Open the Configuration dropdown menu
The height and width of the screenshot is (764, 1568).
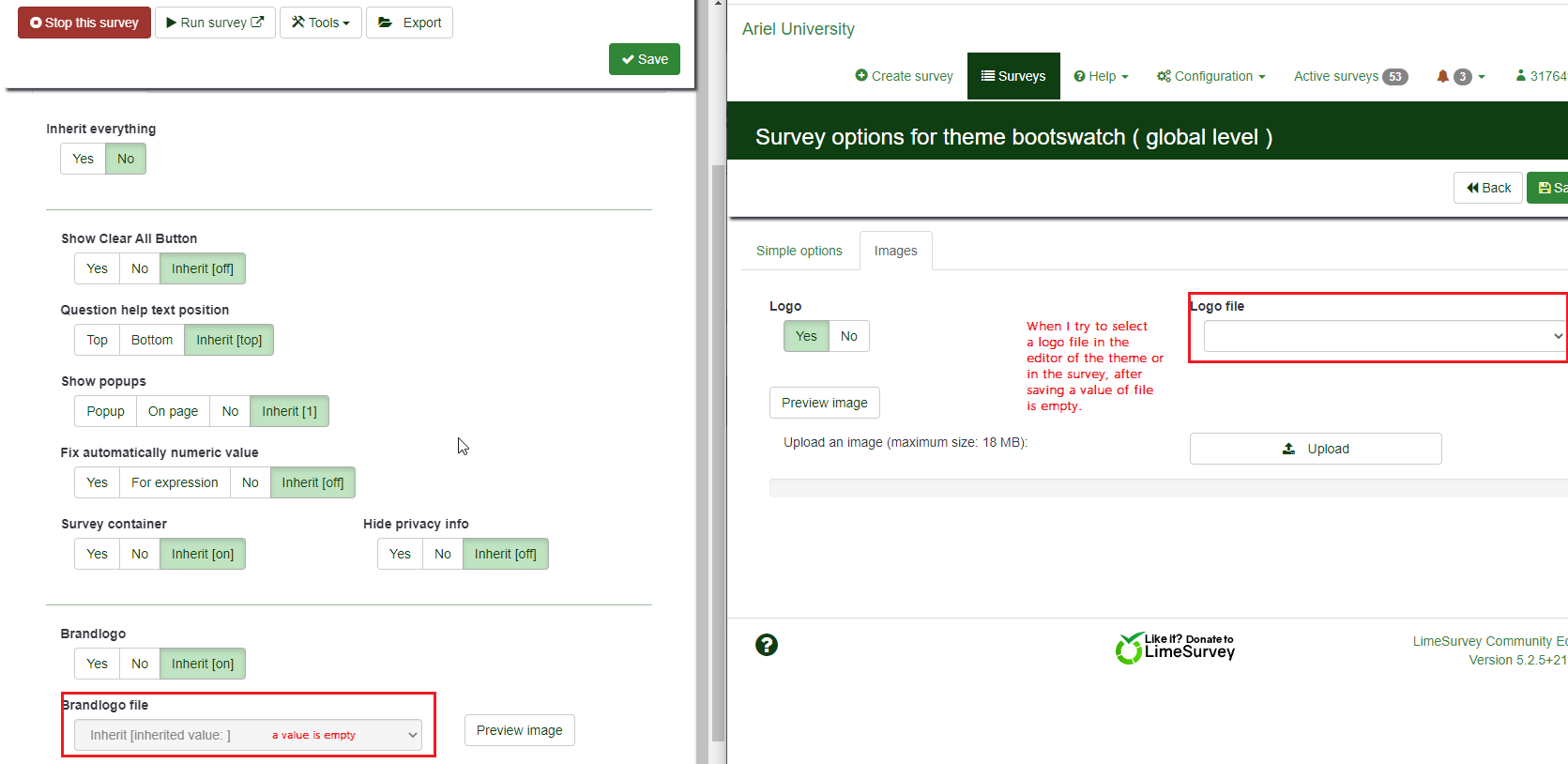click(1211, 76)
